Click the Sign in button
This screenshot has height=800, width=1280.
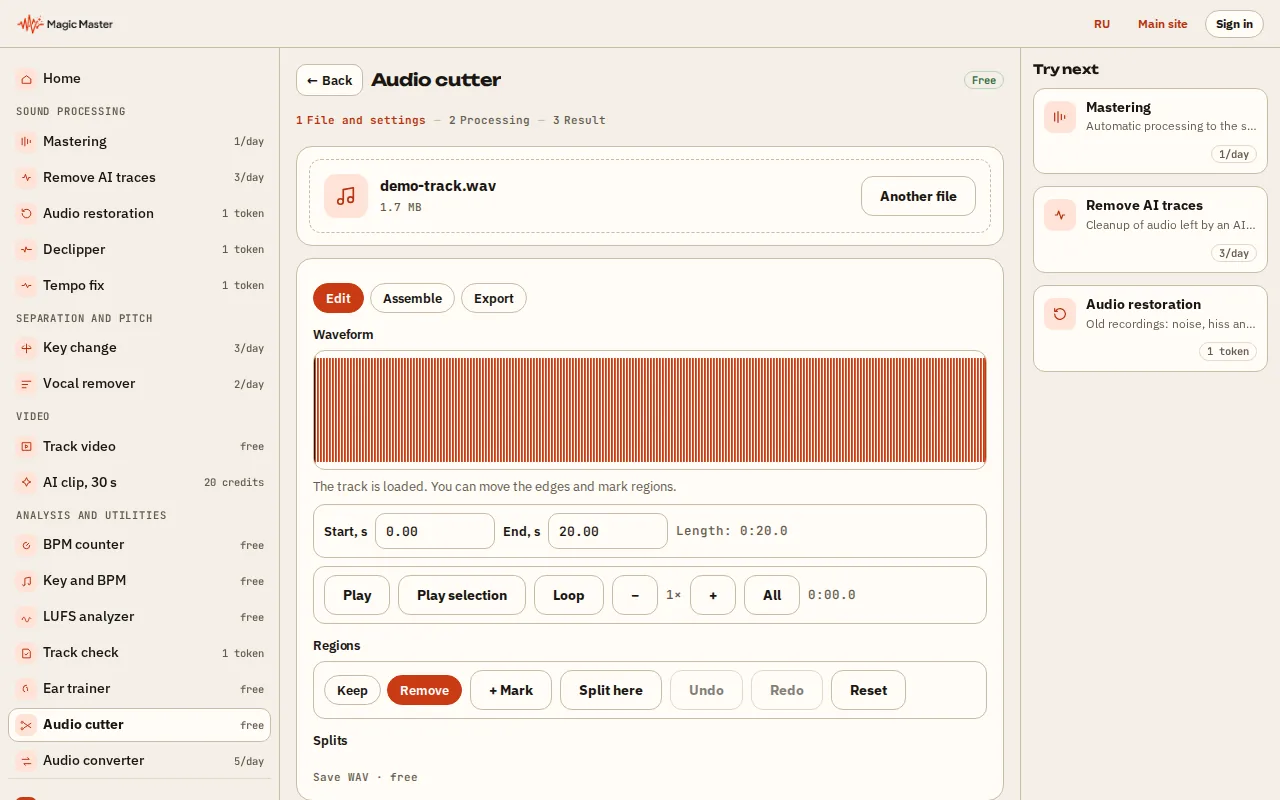[1234, 24]
